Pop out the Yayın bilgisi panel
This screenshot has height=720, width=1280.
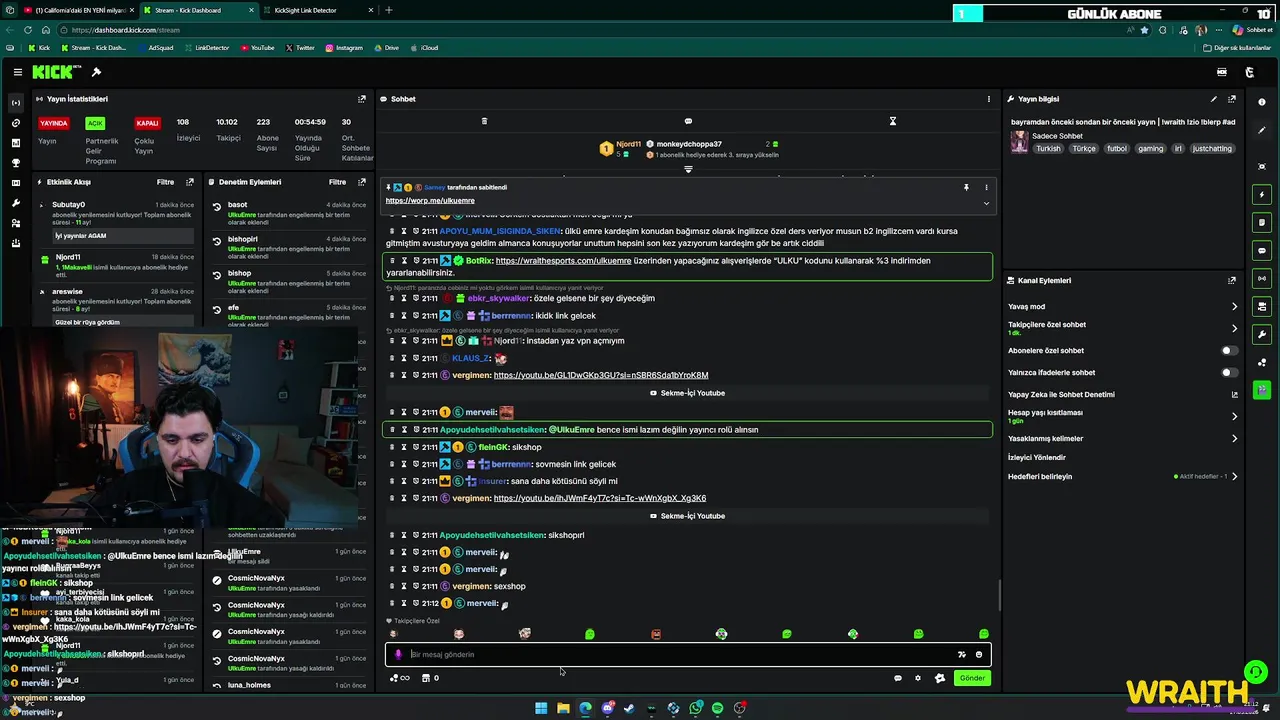click(x=1232, y=99)
